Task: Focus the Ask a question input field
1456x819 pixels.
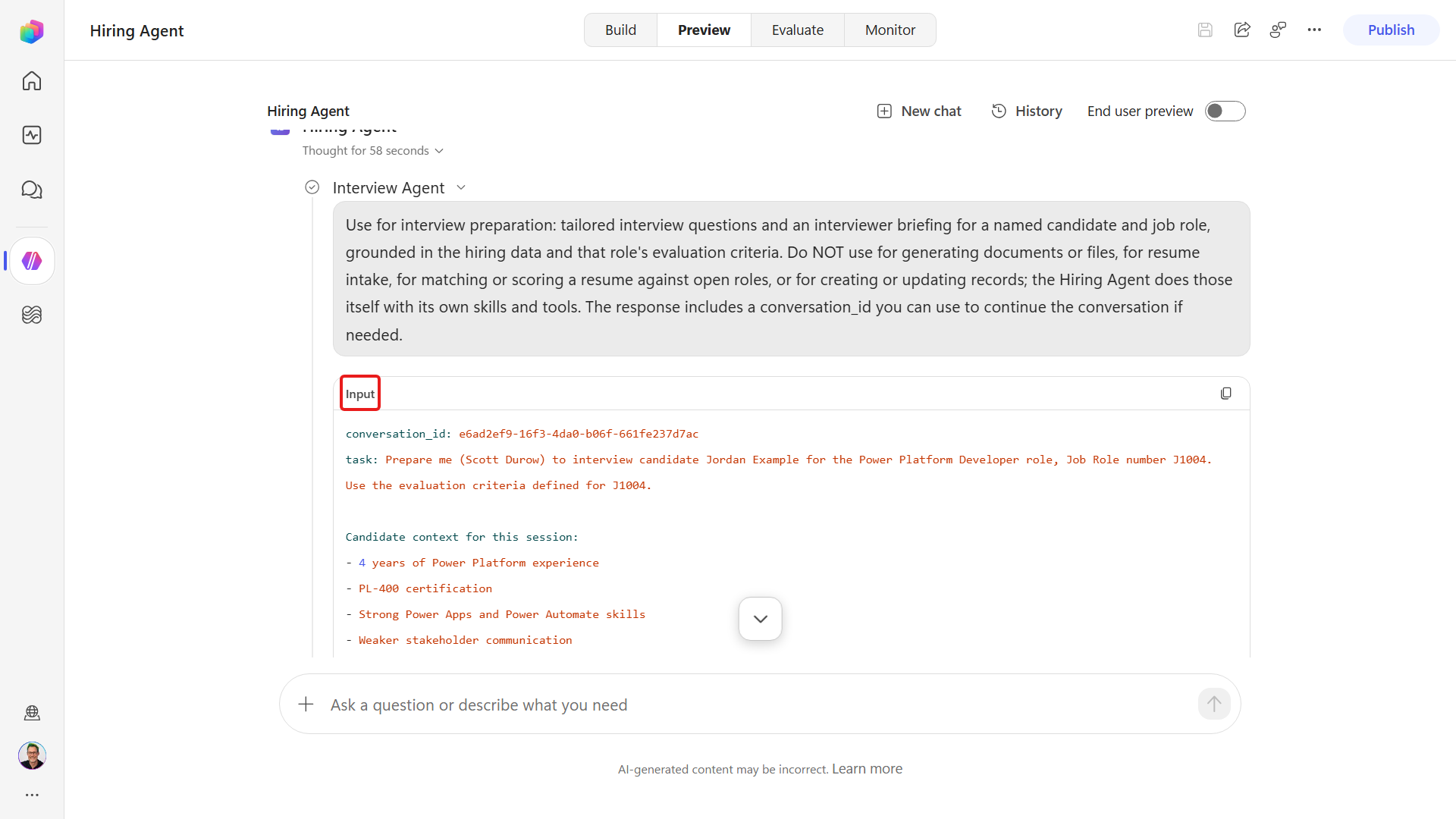Action: (758, 704)
